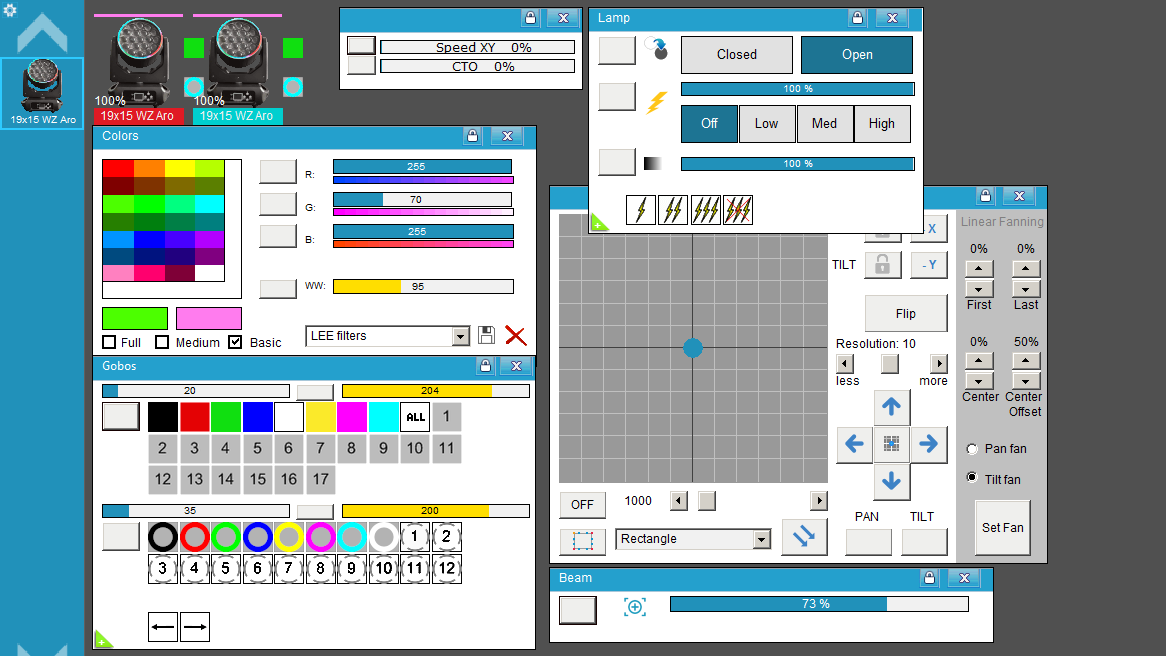The width and height of the screenshot is (1166, 656).
Task: Lock the Colors panel
Action: 472,136
